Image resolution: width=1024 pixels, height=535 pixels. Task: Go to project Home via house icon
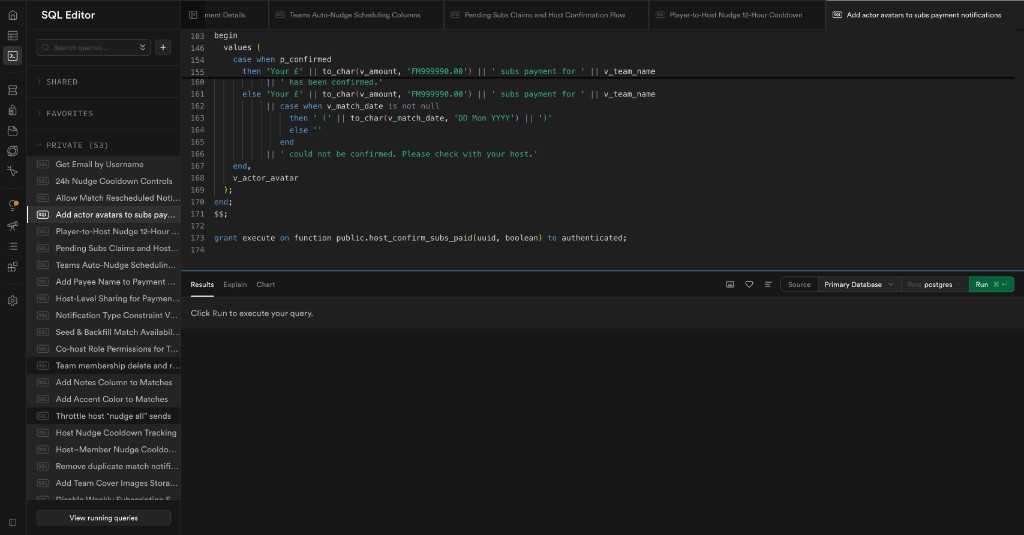tap(12, 15)
